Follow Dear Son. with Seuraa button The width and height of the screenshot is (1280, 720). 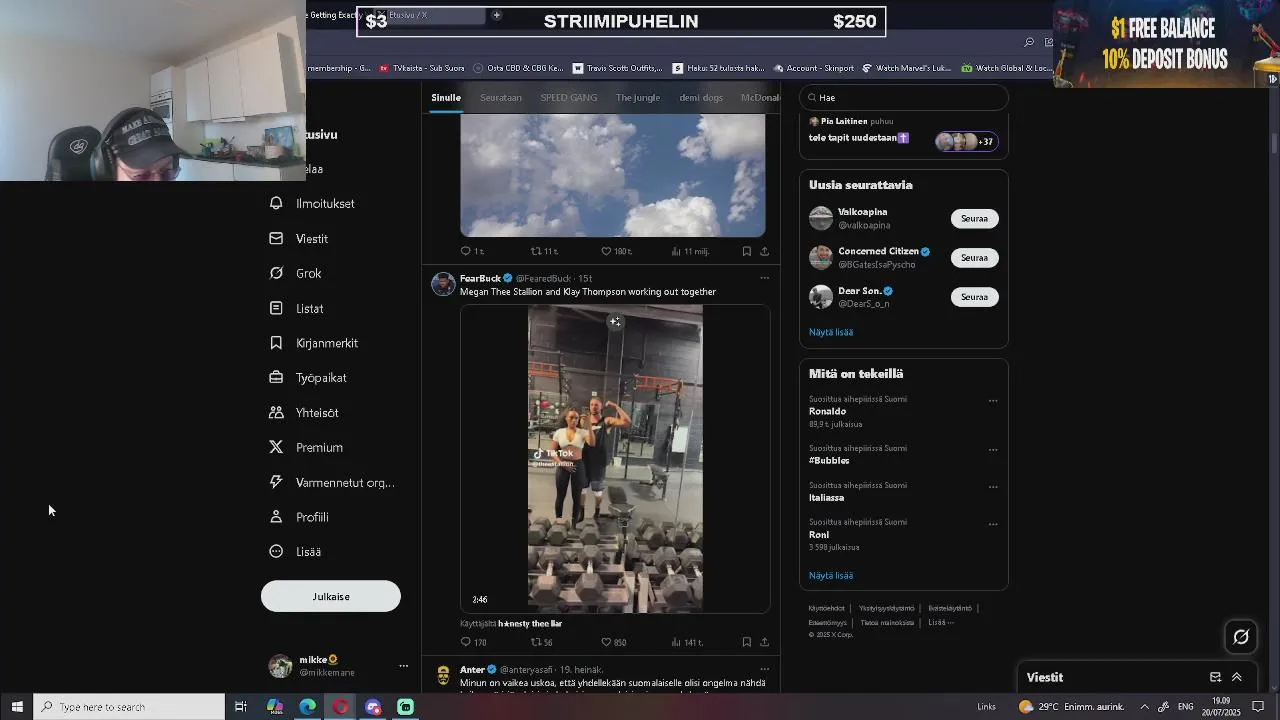point(974,296)
